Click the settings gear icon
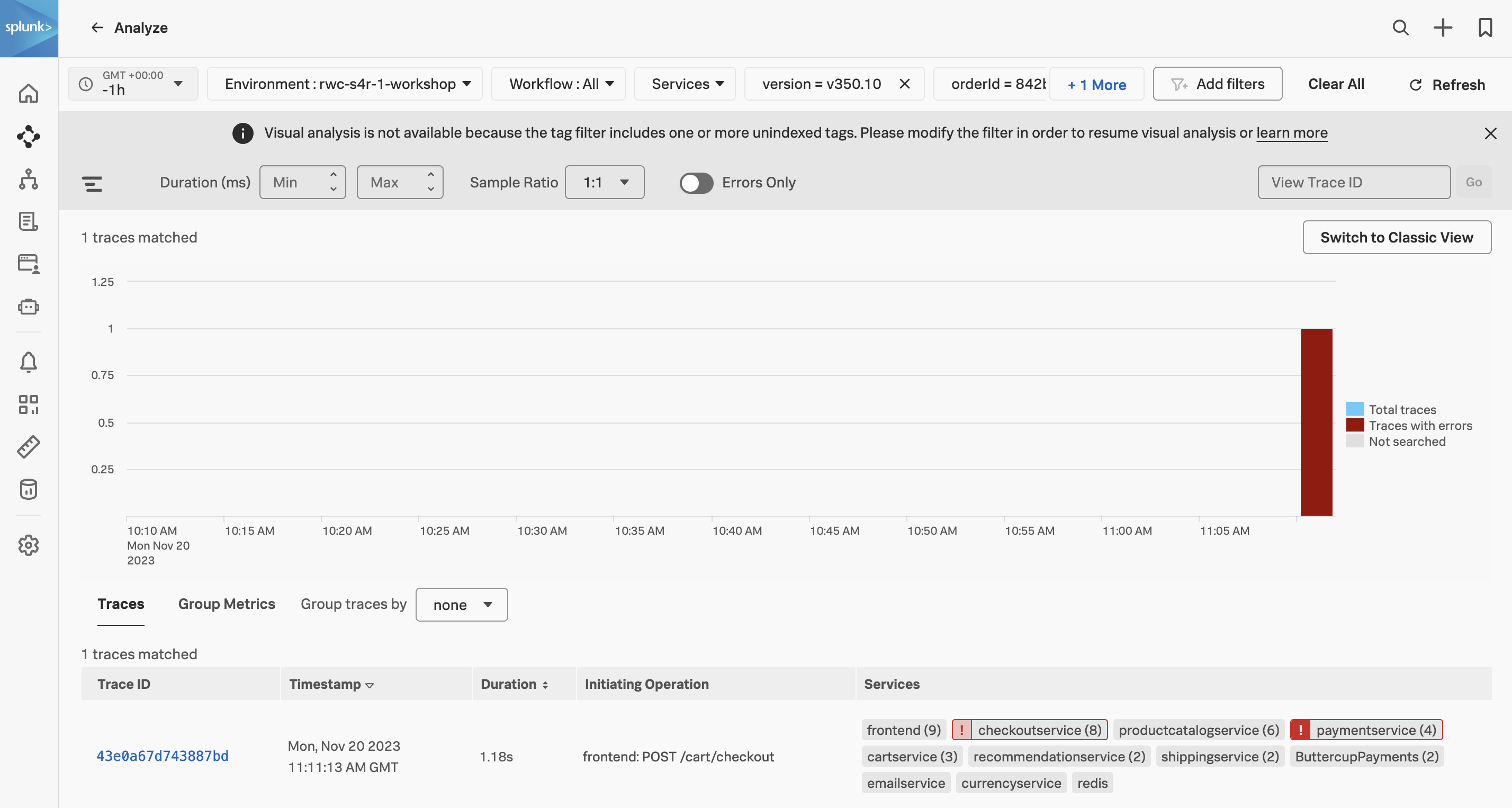The image size is (1512, 808). pos(27,545)
